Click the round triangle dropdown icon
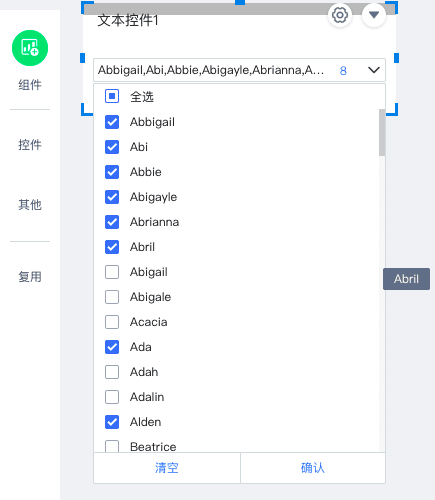This screenshot has width=435, height=500. pyautogui.click(x=374, y=15)
